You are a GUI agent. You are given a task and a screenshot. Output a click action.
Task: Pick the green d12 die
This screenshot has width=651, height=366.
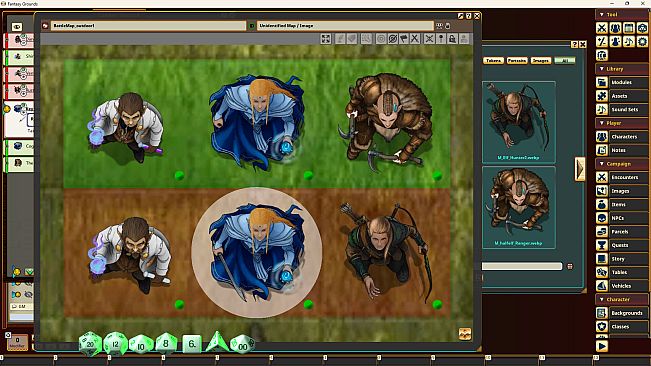(x=115, y=344)
